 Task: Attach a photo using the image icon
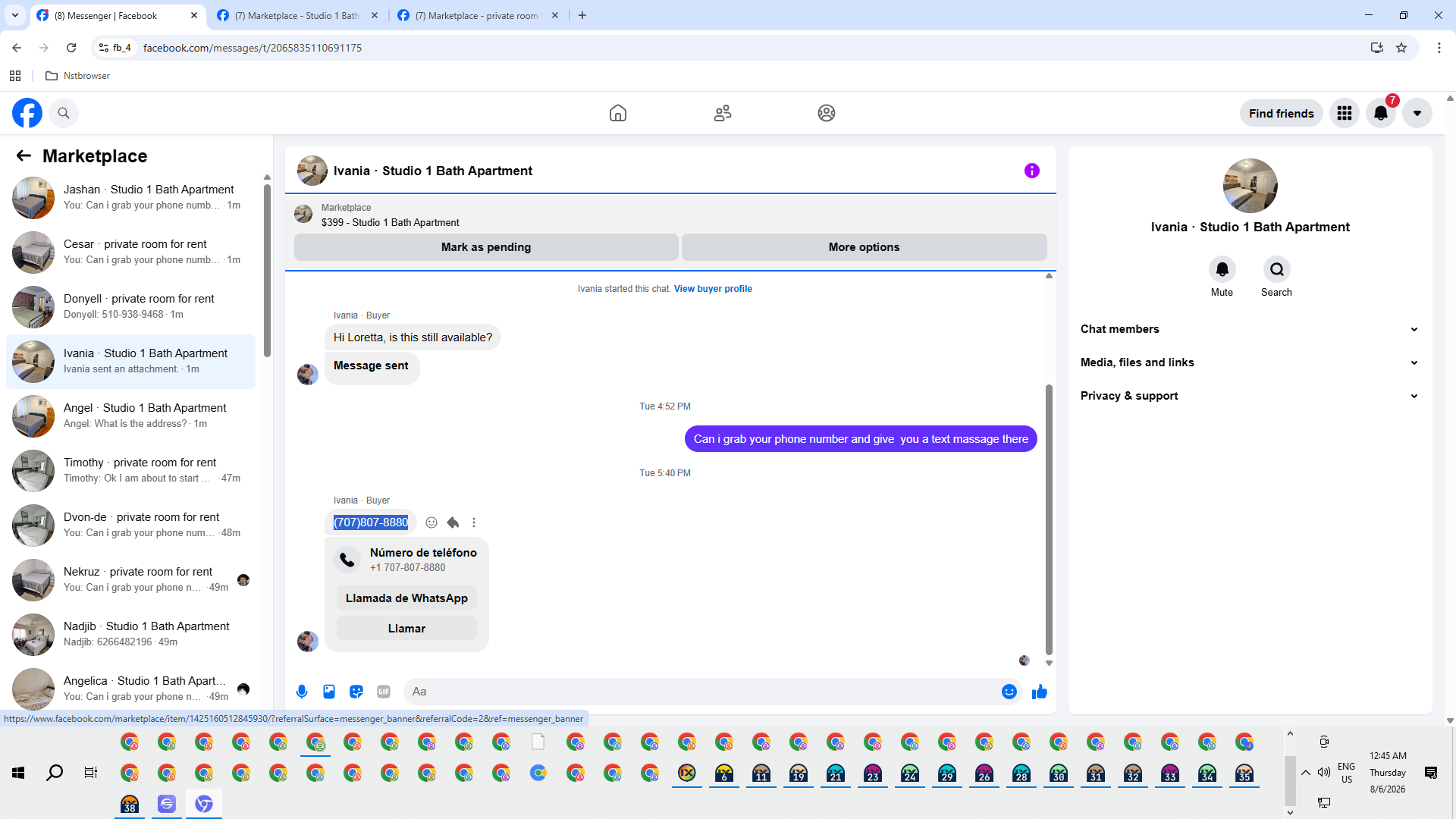[329, 692]
